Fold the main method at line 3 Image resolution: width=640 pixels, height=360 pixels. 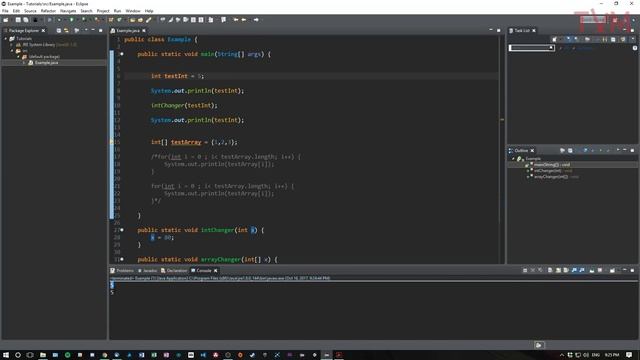pos(122,54)
